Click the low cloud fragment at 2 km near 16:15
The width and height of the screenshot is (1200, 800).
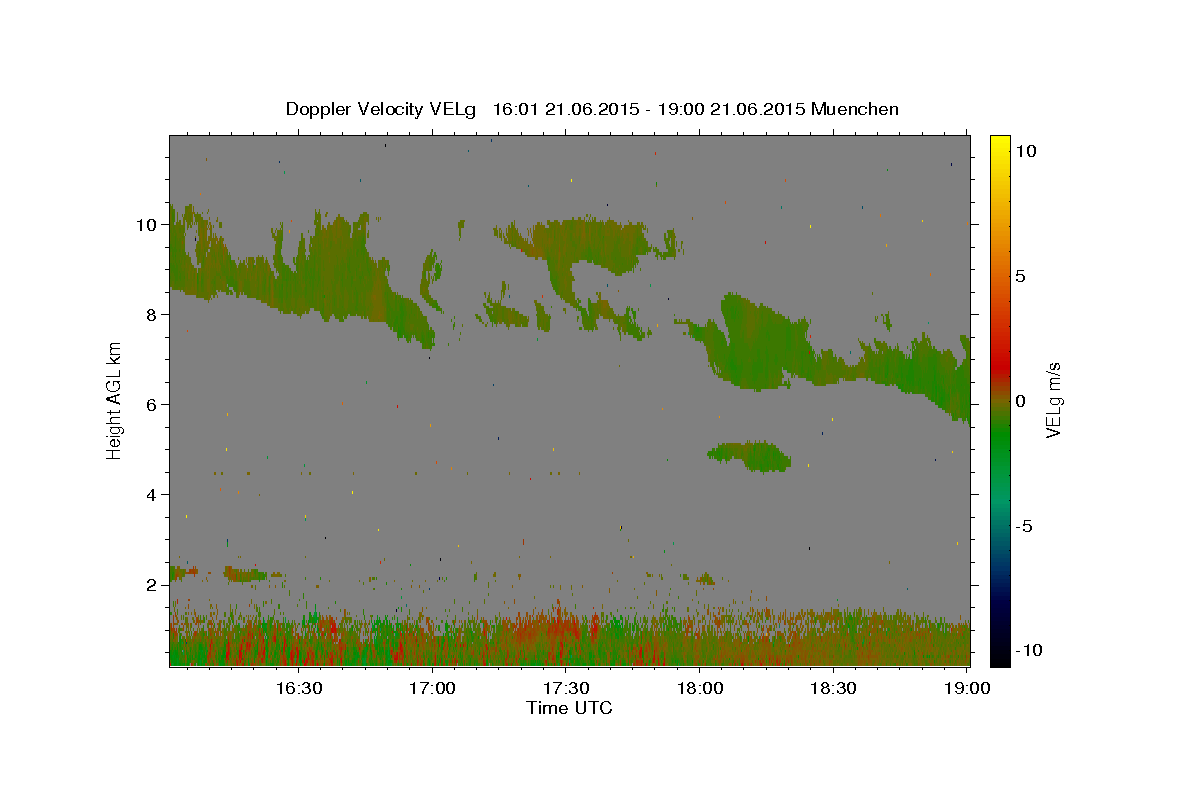[x=244, y=574]
